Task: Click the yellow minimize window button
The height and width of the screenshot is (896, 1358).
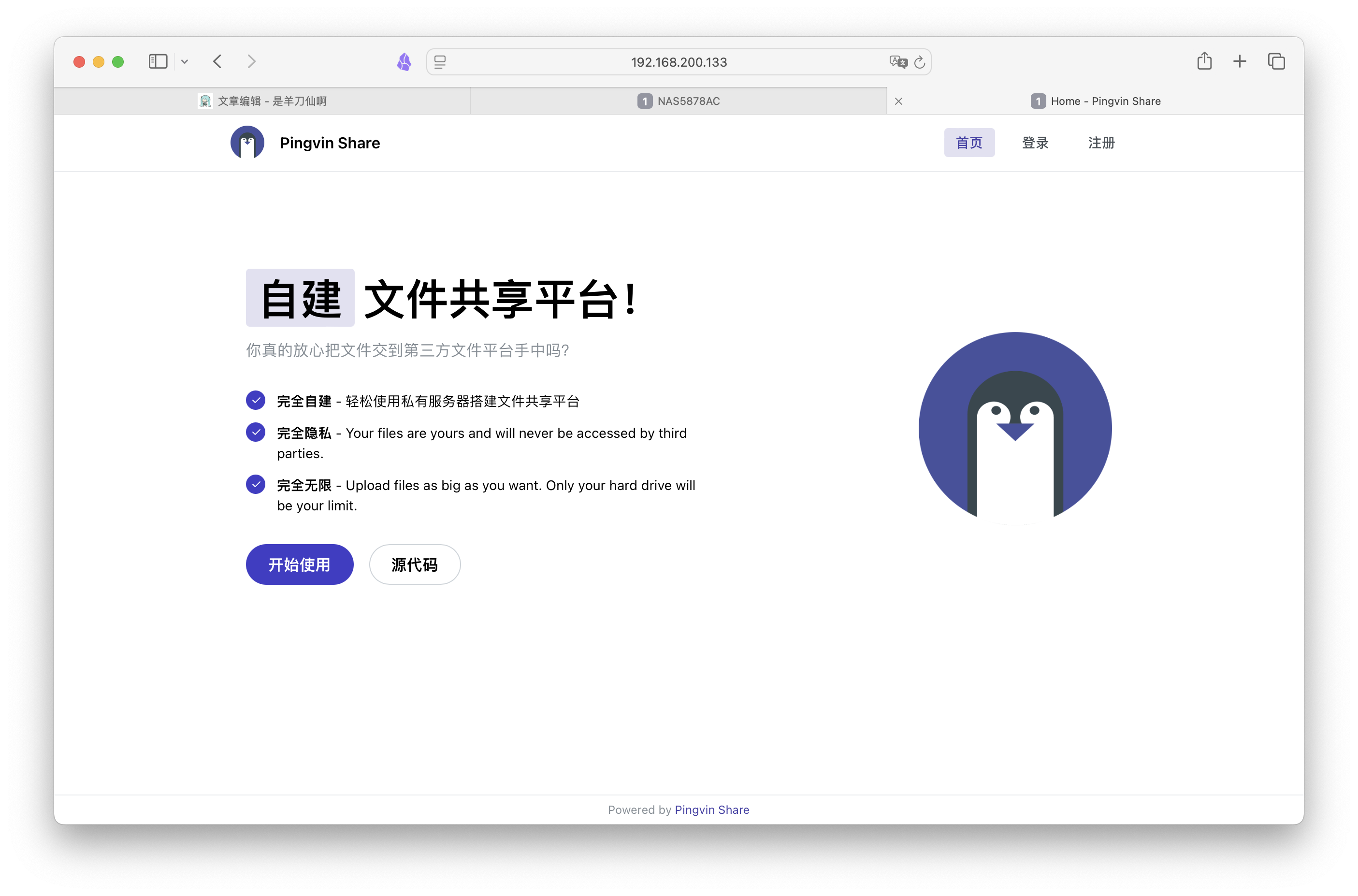Action: tap(99, 62)
